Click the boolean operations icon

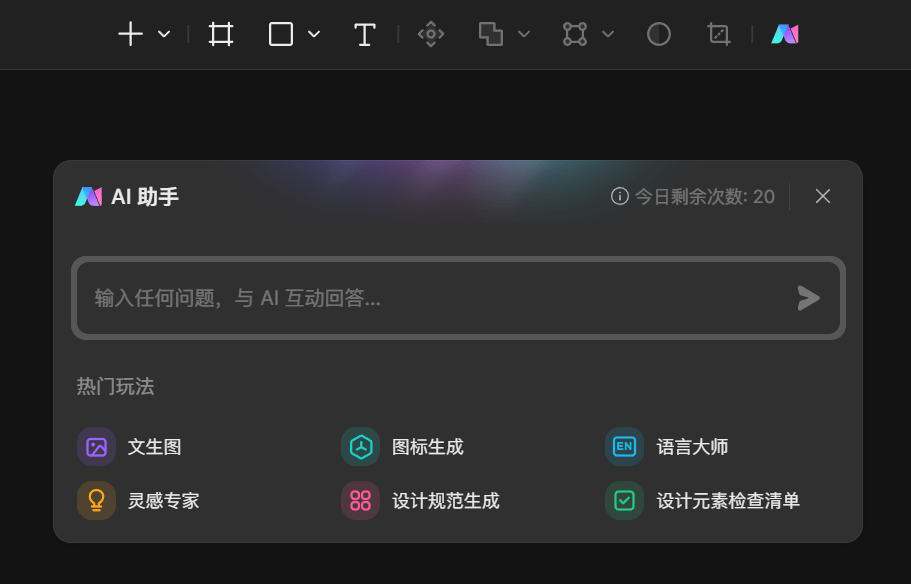(x=491, y=34)
